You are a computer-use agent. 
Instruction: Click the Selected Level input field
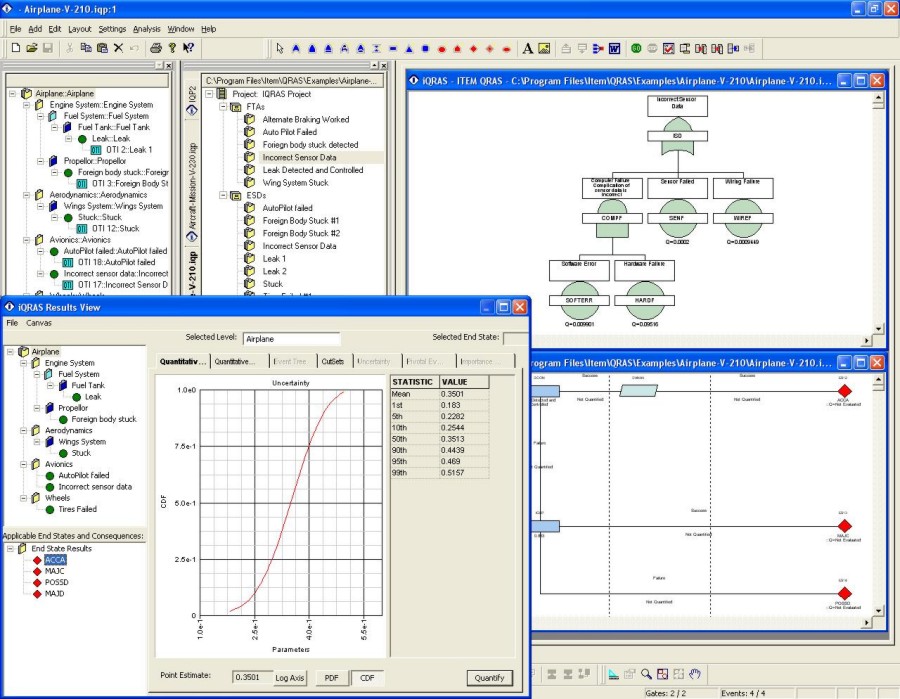[x=291, y=339]
